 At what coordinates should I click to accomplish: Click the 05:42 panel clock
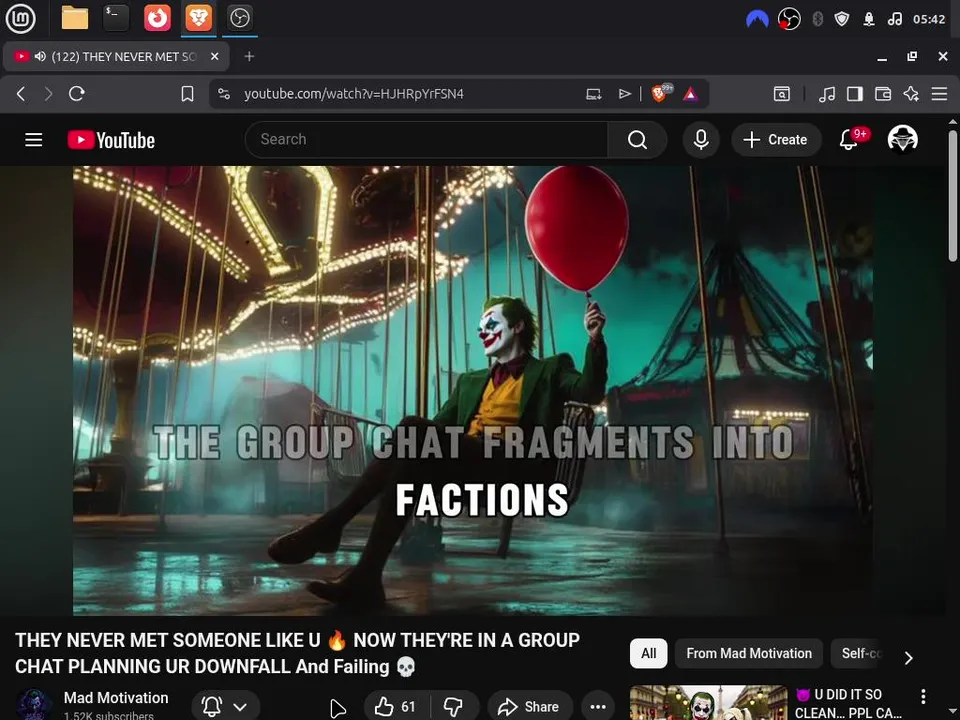(x=929, y=19)
